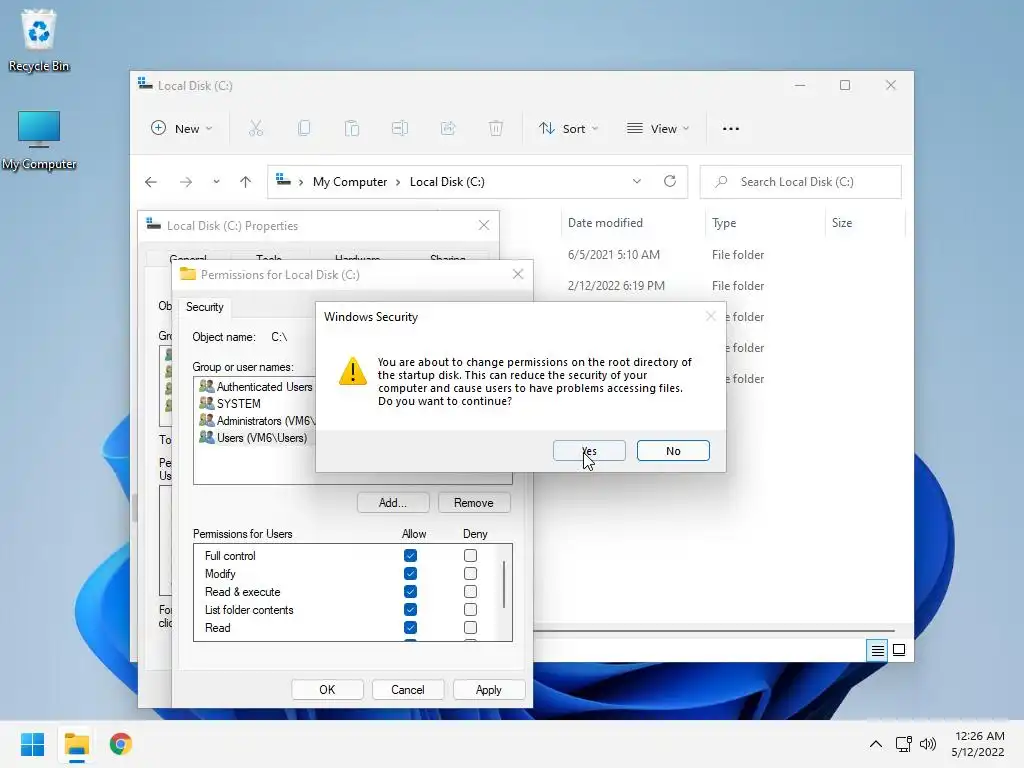The height and width of the screenshot is (768, 1024).
Task: Go up one folder level arrow
Action: (x=245, y=182)
